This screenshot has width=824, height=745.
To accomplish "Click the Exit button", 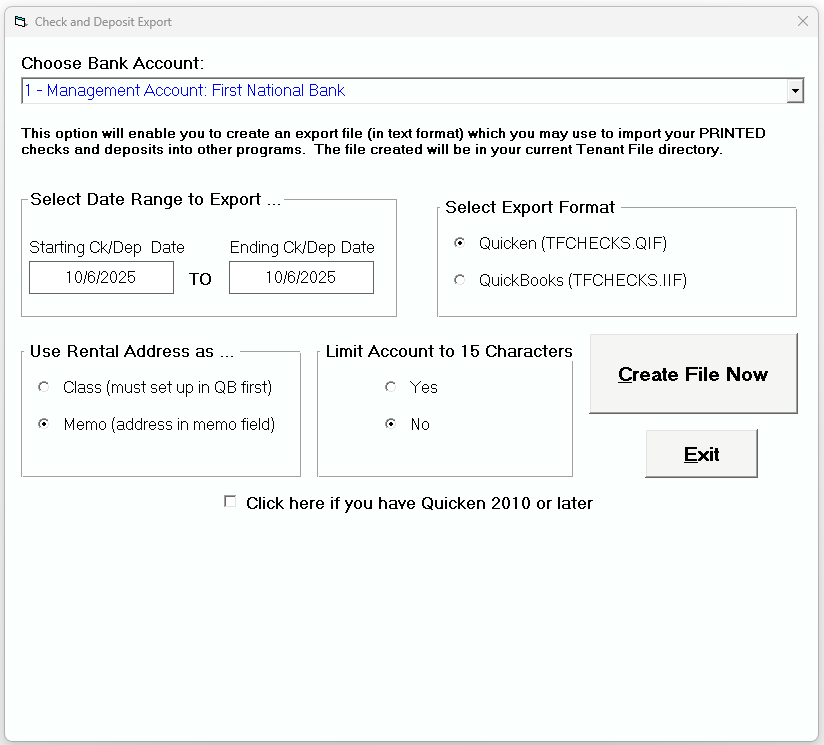I will coord(701,453).
